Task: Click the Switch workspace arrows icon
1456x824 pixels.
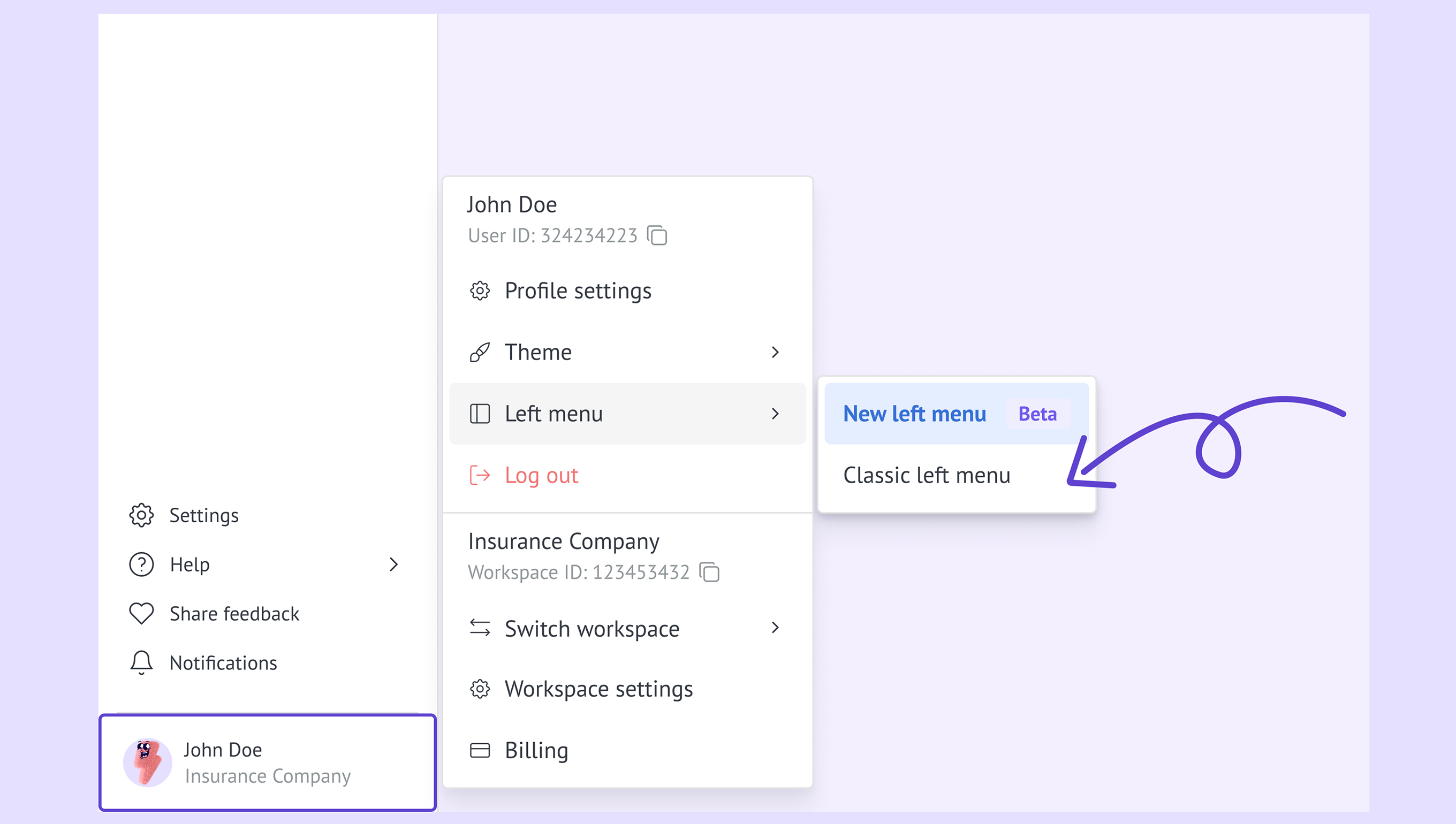Action: 480,628
